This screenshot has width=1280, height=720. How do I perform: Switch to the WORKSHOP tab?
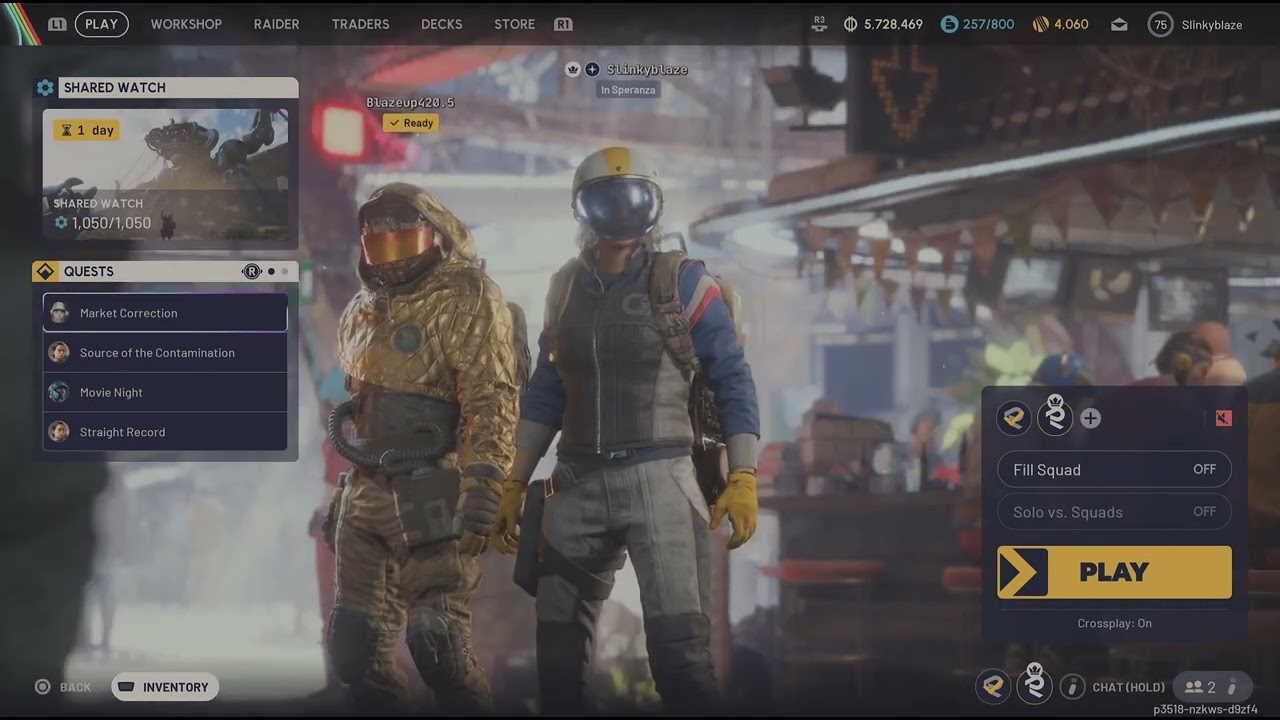[x=186, y=24]
